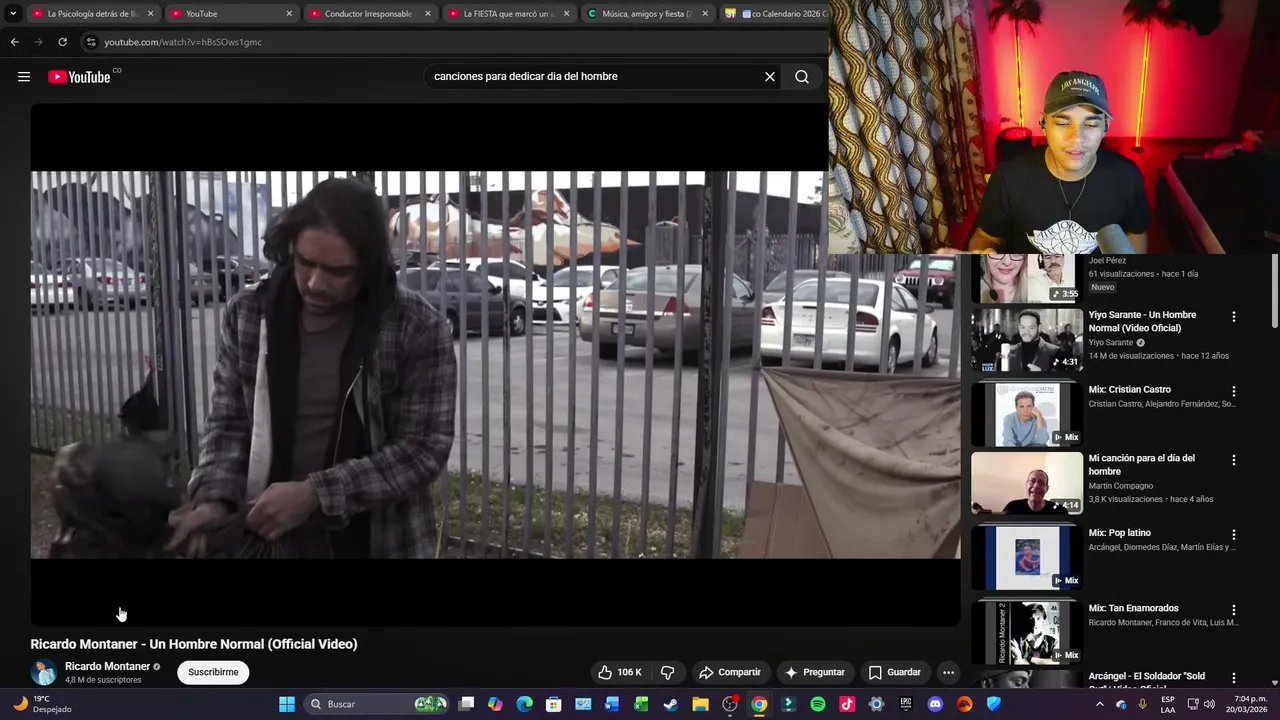Click the video player area

pyautogui.click(x=495, y=365)
